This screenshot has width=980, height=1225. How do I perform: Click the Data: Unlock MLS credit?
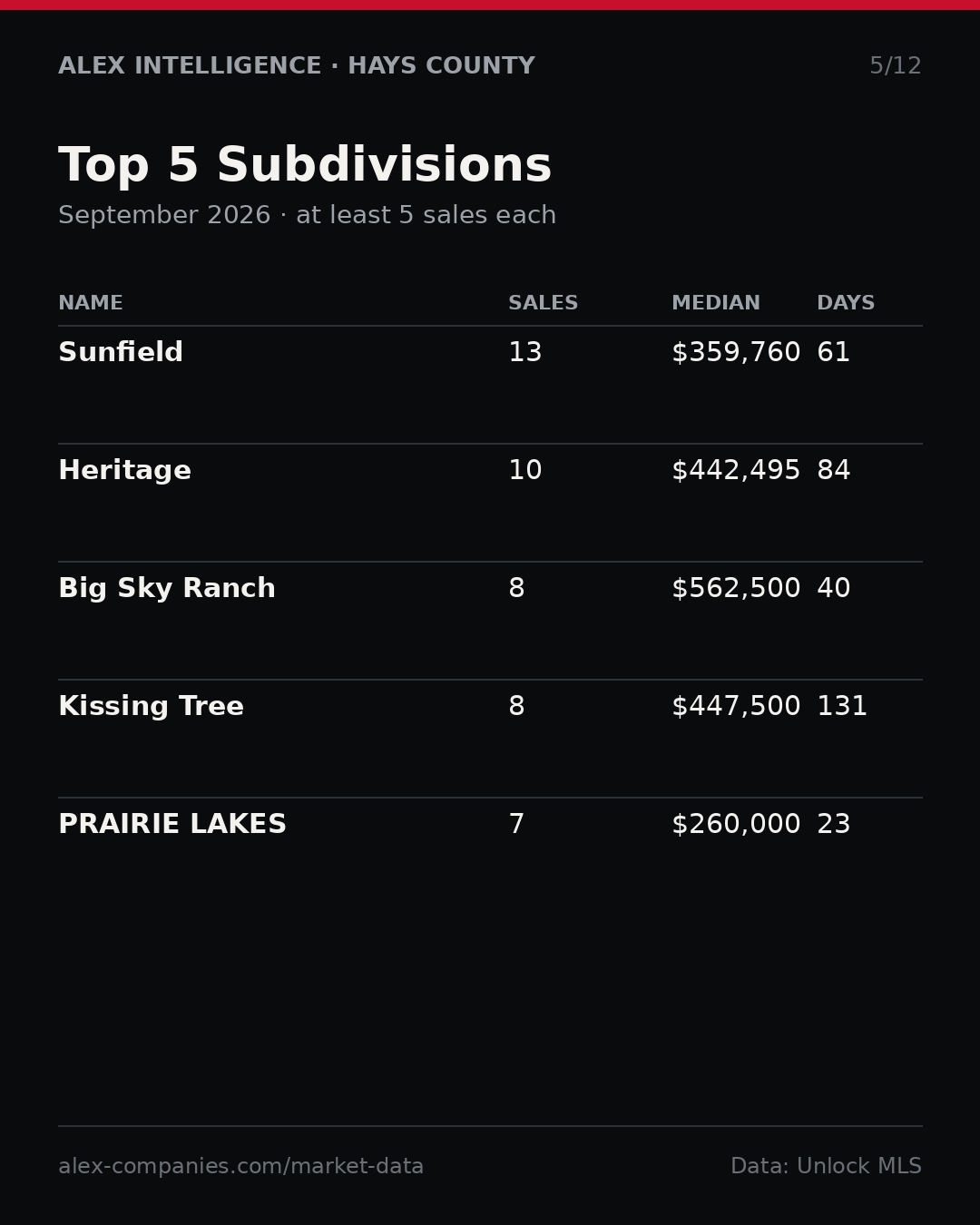pos(826,1167)
